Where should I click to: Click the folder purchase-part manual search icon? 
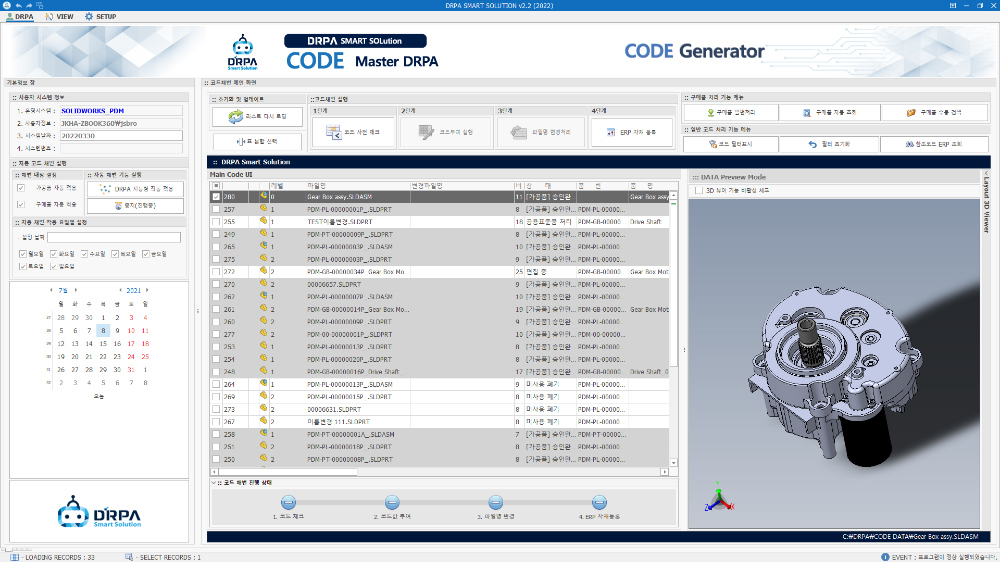[x=911, y=112]
